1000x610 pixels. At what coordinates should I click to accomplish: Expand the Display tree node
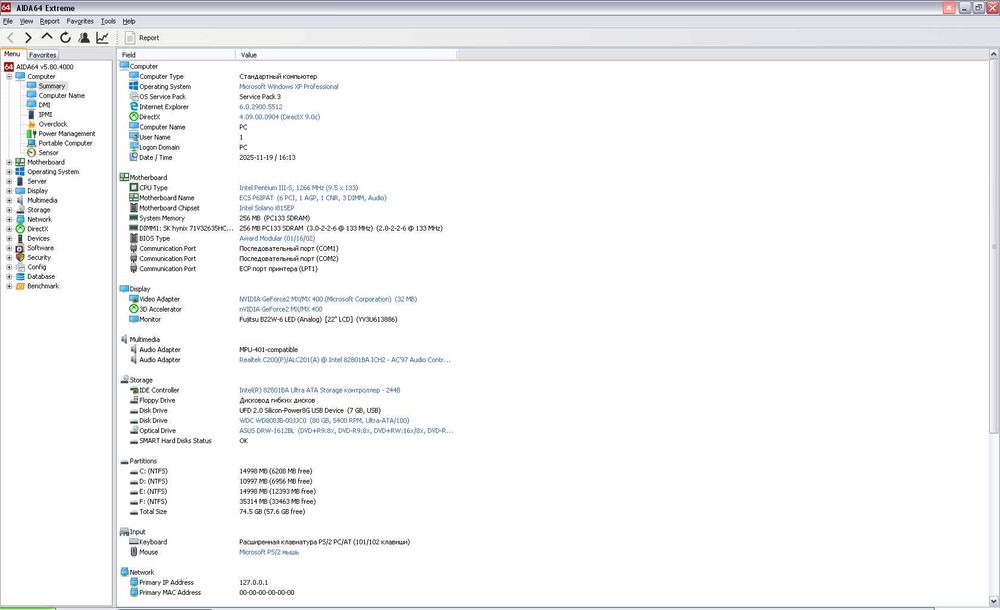coord(9,191)
